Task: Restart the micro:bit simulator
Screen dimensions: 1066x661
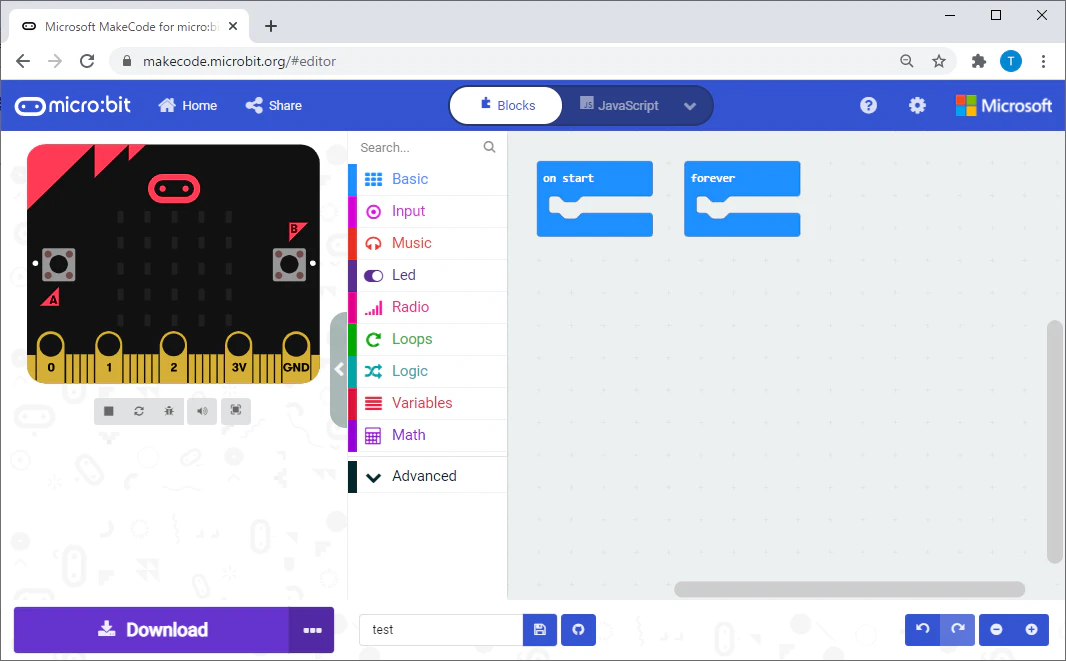Action: point(139,411)
